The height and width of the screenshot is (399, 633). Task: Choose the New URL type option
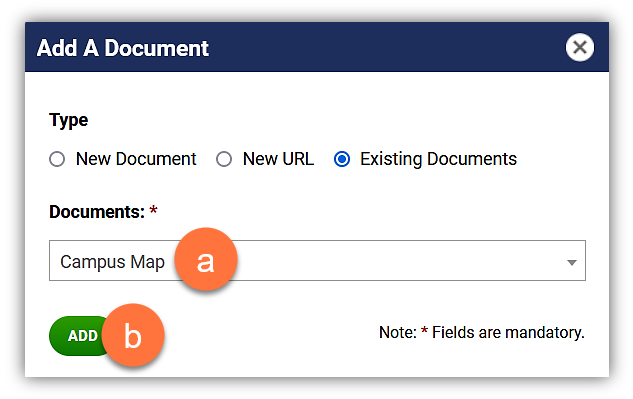pyautogui.click(x=224, y=159)
